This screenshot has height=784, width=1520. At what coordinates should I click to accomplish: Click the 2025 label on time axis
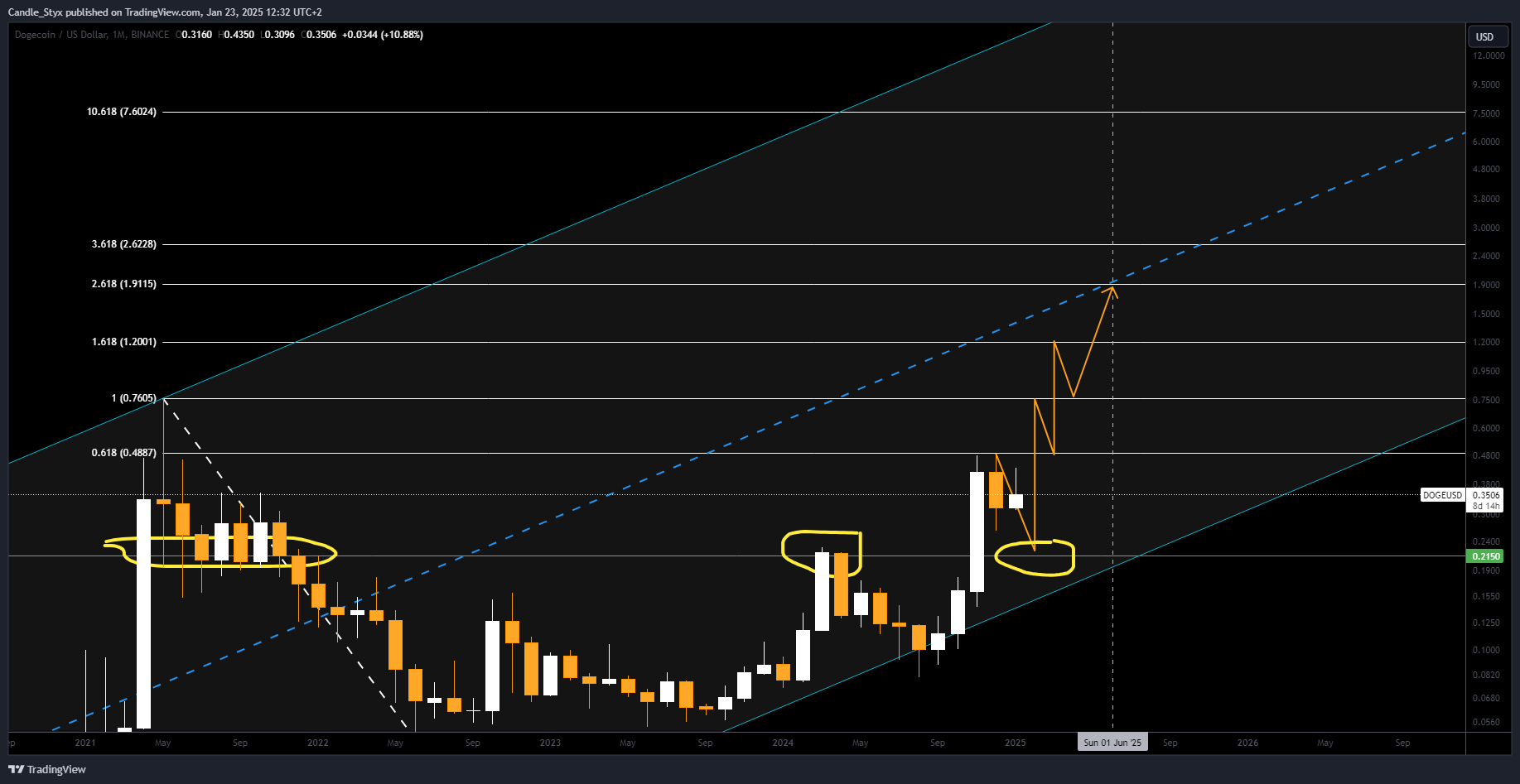1016,743
